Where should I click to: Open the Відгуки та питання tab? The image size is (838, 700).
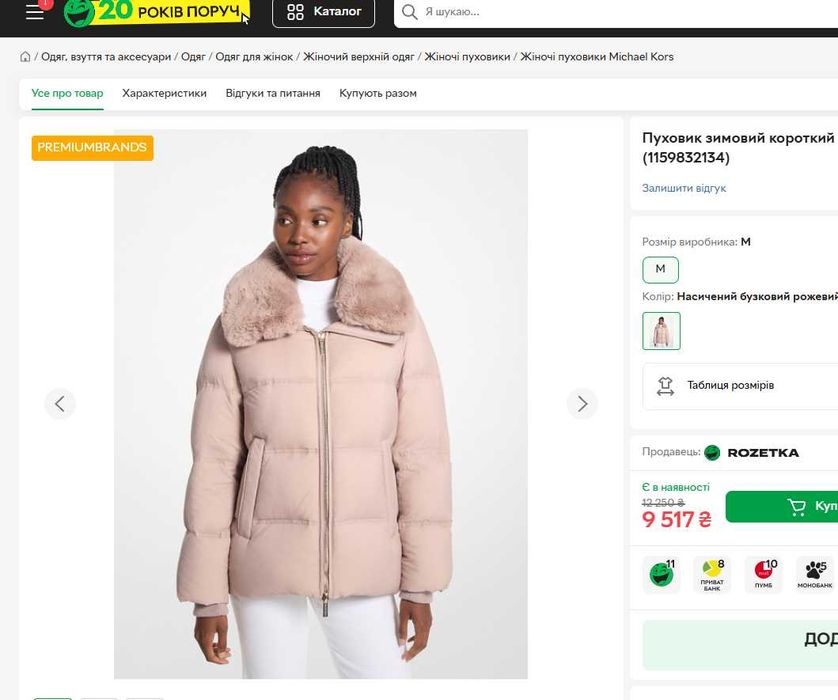click(273, 93)
